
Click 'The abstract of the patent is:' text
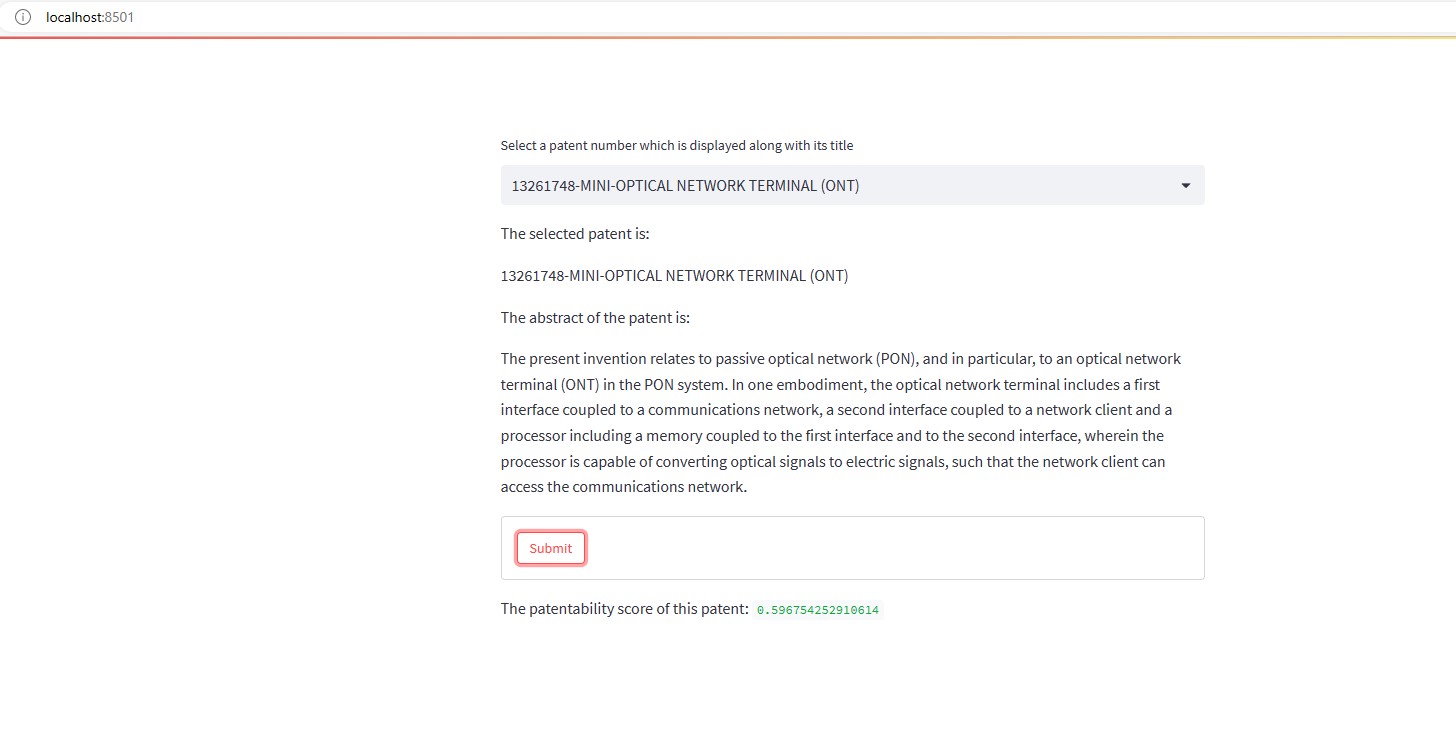click(x=595, y=318)
